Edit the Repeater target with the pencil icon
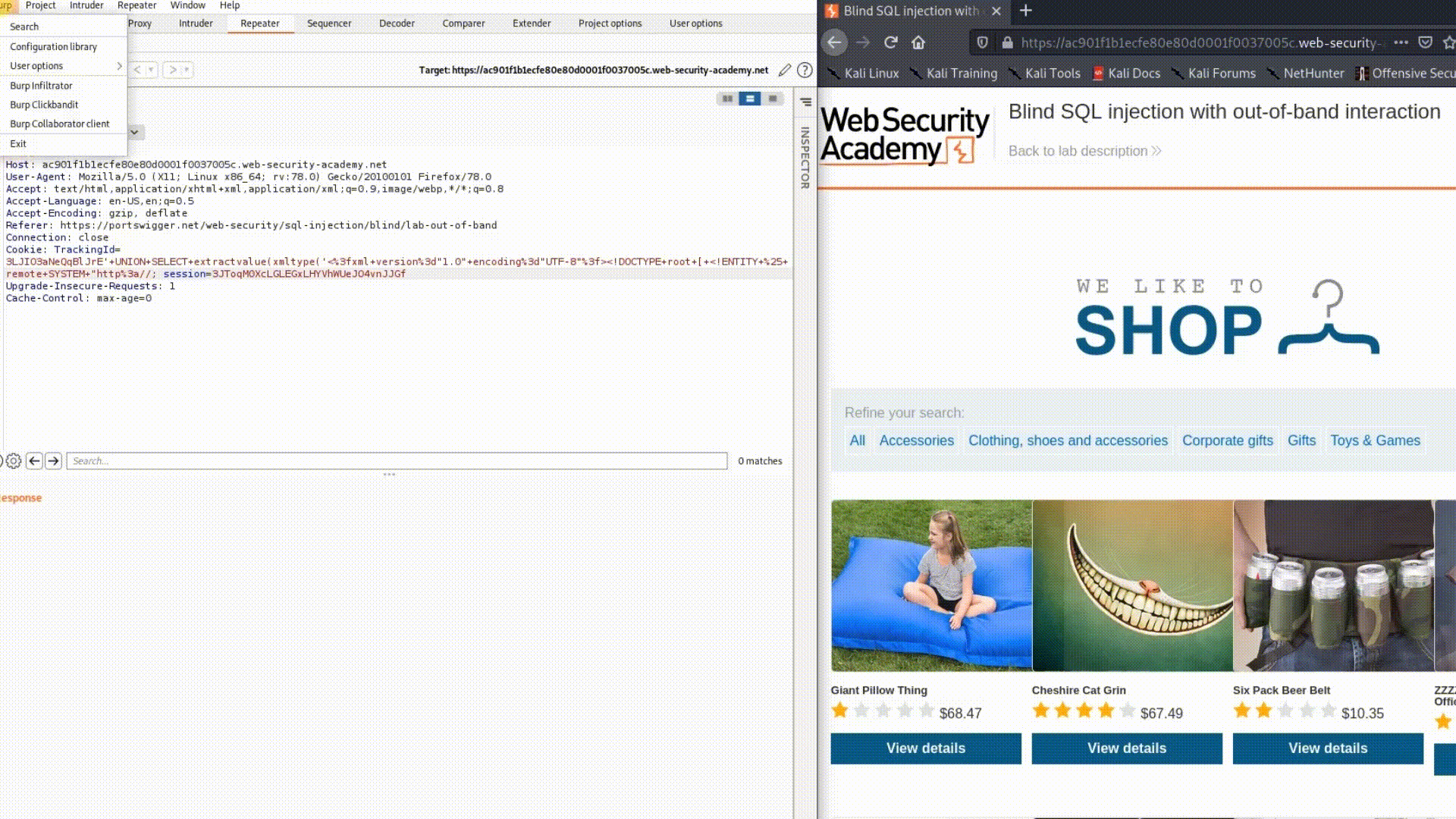1456x819 pixels. (785, 70)
